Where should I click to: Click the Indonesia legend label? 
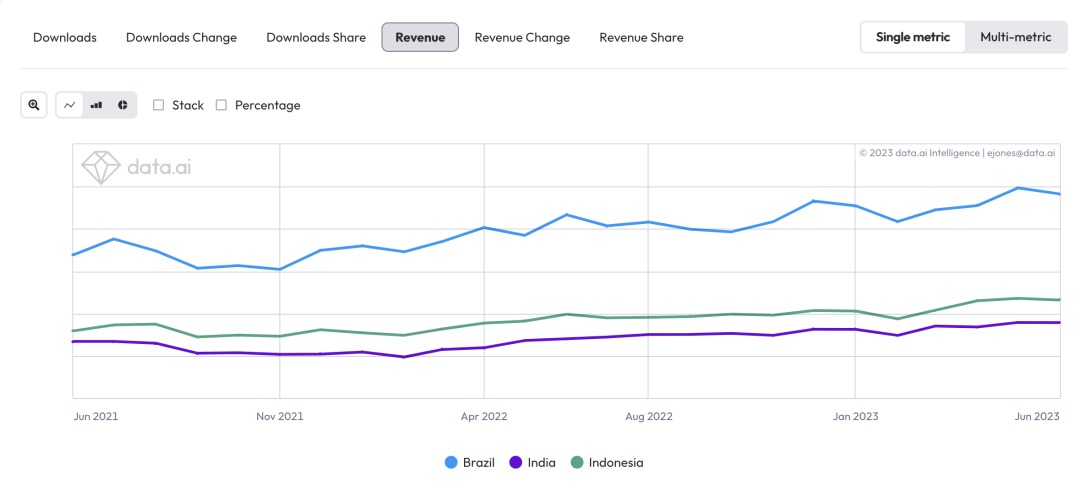tap(616, 462)
